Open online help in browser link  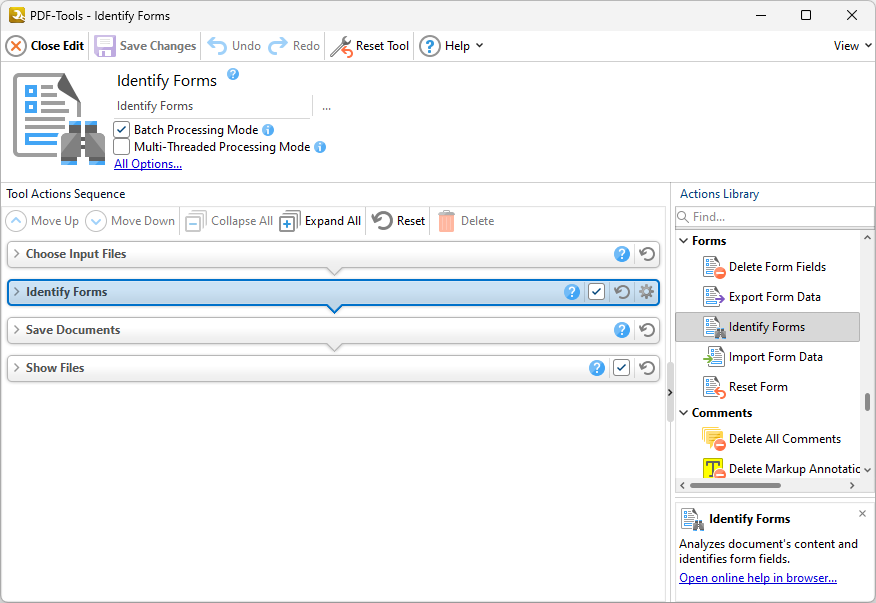coord(758,578)
